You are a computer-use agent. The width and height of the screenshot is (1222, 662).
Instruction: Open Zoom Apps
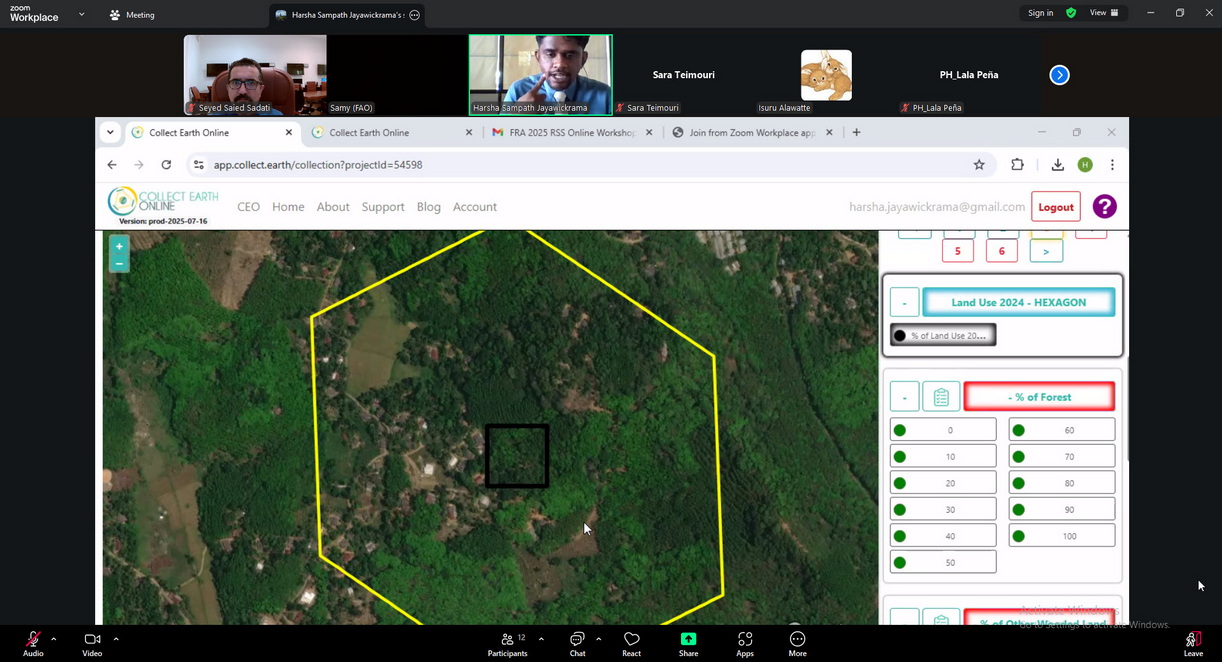pyautogui.click(x=745, y=644)
